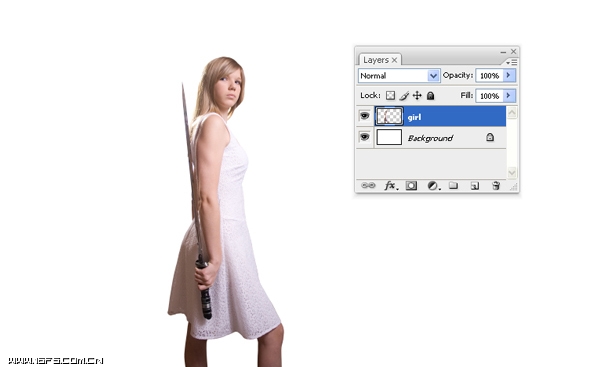Hide the girl layer
The image size is (600, 367).
tap(365, 116)
